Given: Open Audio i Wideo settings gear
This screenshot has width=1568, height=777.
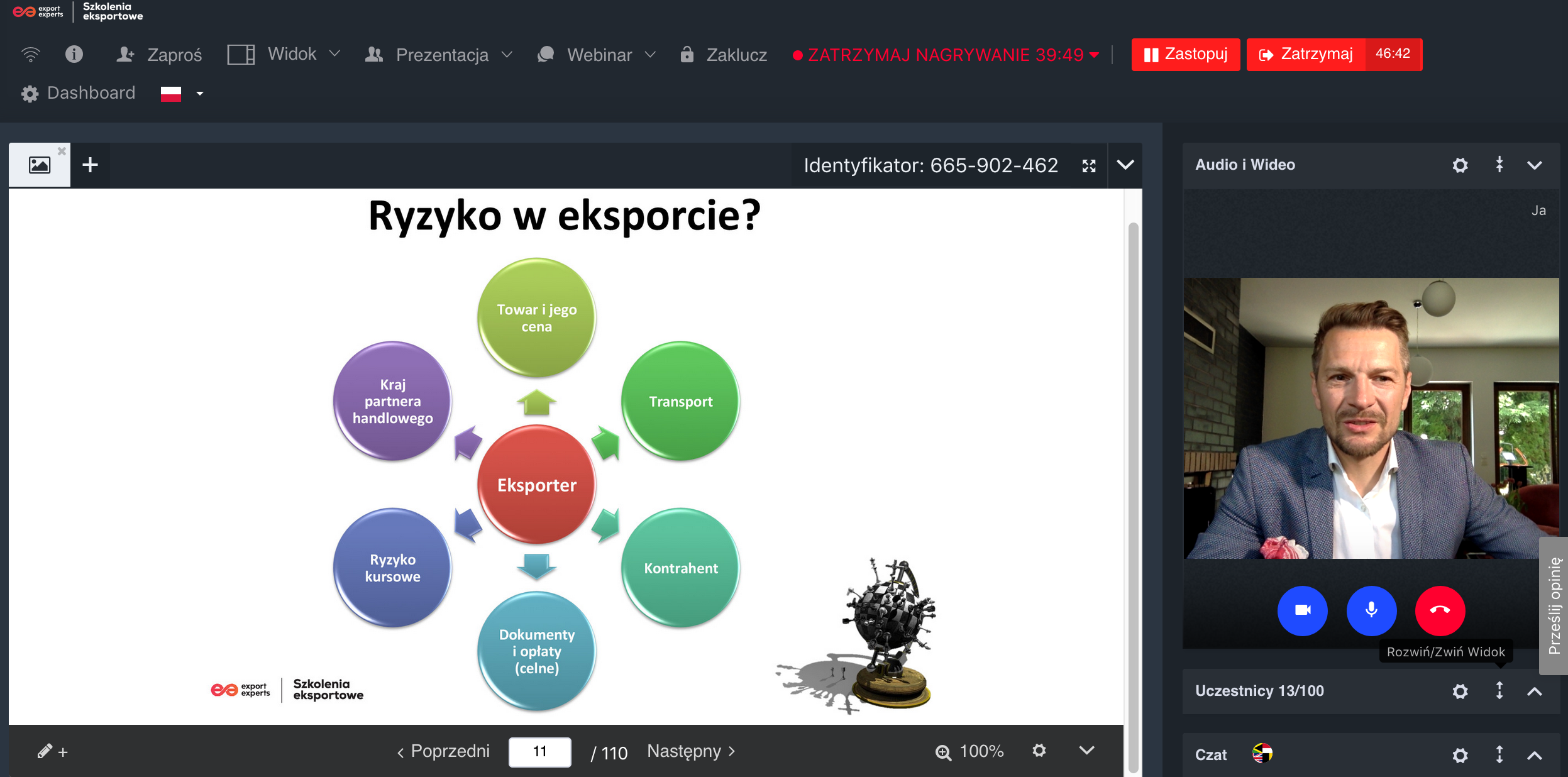Looking at the screenshot, I should [x=1460, y=165].
